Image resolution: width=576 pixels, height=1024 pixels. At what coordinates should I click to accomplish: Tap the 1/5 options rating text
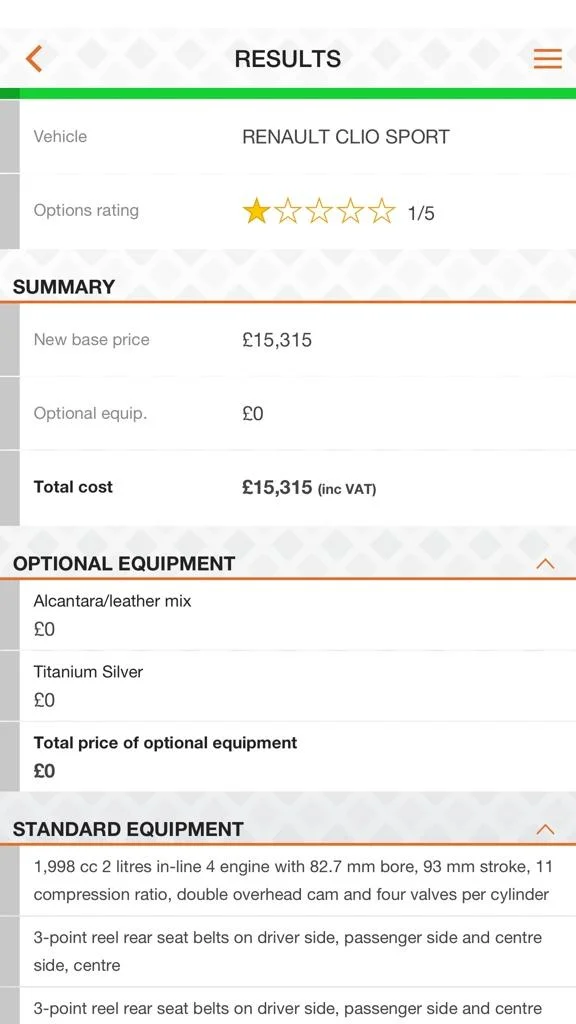421,214
